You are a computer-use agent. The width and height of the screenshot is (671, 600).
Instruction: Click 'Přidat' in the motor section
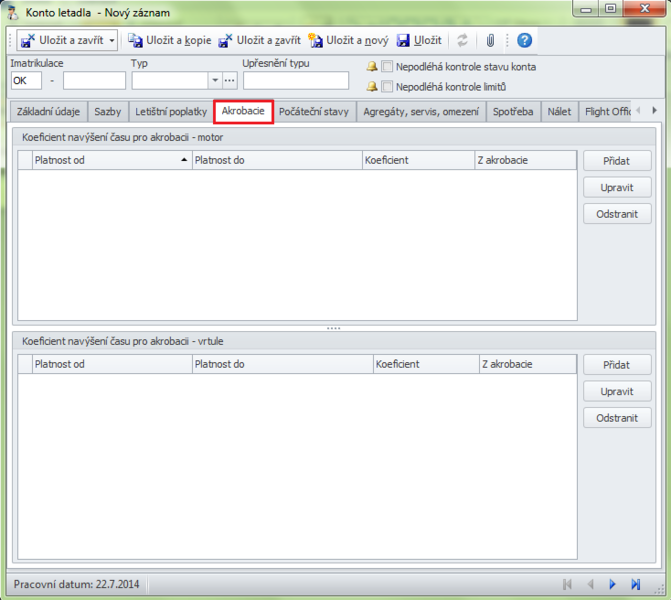pos(617,161)
